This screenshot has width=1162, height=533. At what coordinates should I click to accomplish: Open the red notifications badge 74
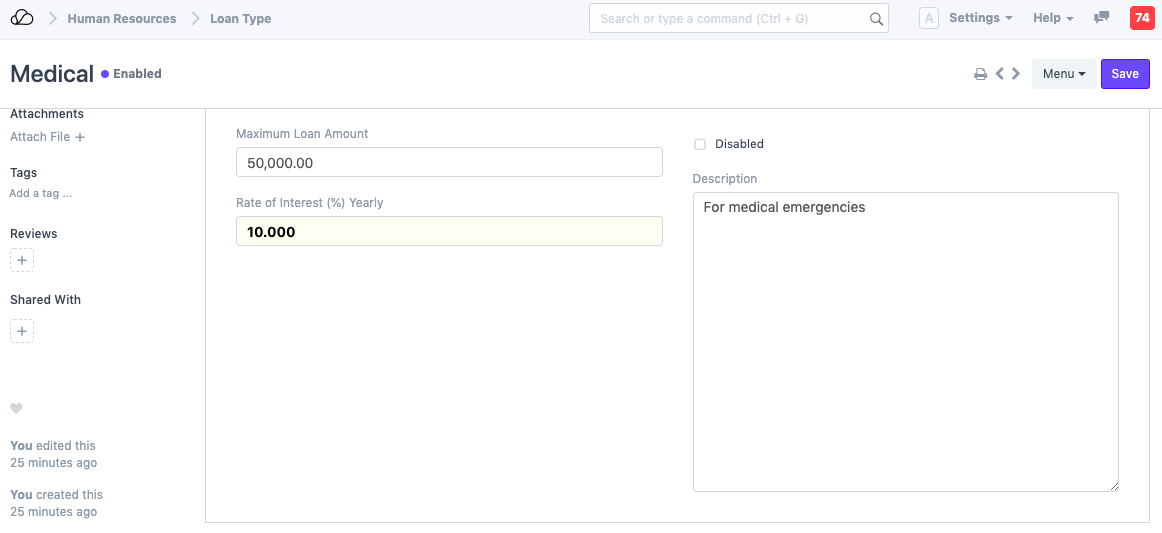click(1141, 18)
